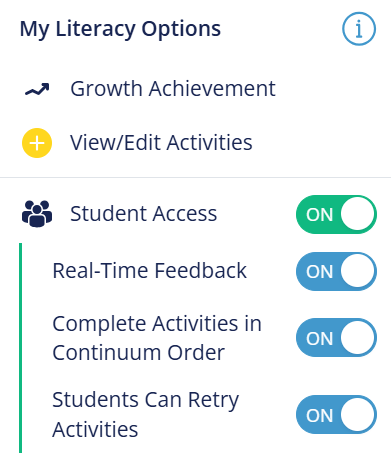Click the Growth Achievement trend arrow icon
Screen dimensions: 391x476
[x=37, y=89]
